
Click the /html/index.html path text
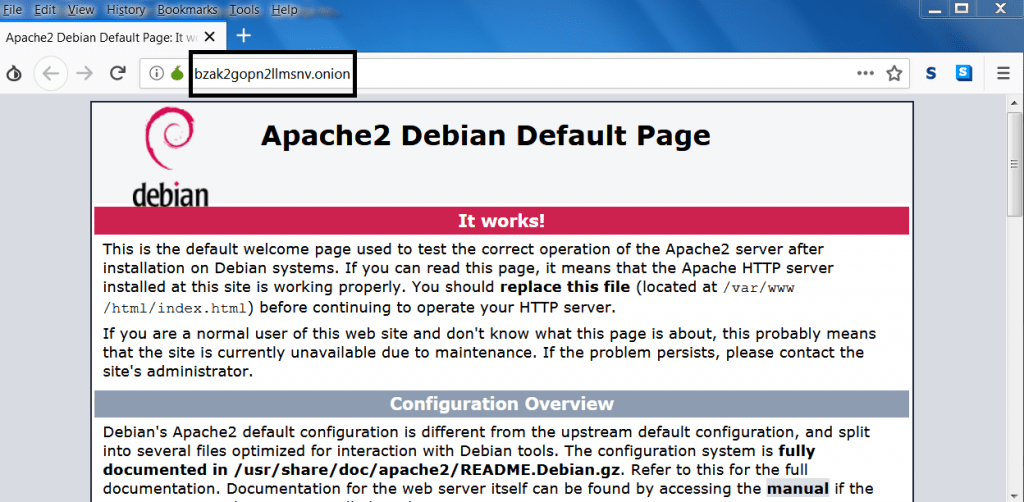click(x=175, y=307)
